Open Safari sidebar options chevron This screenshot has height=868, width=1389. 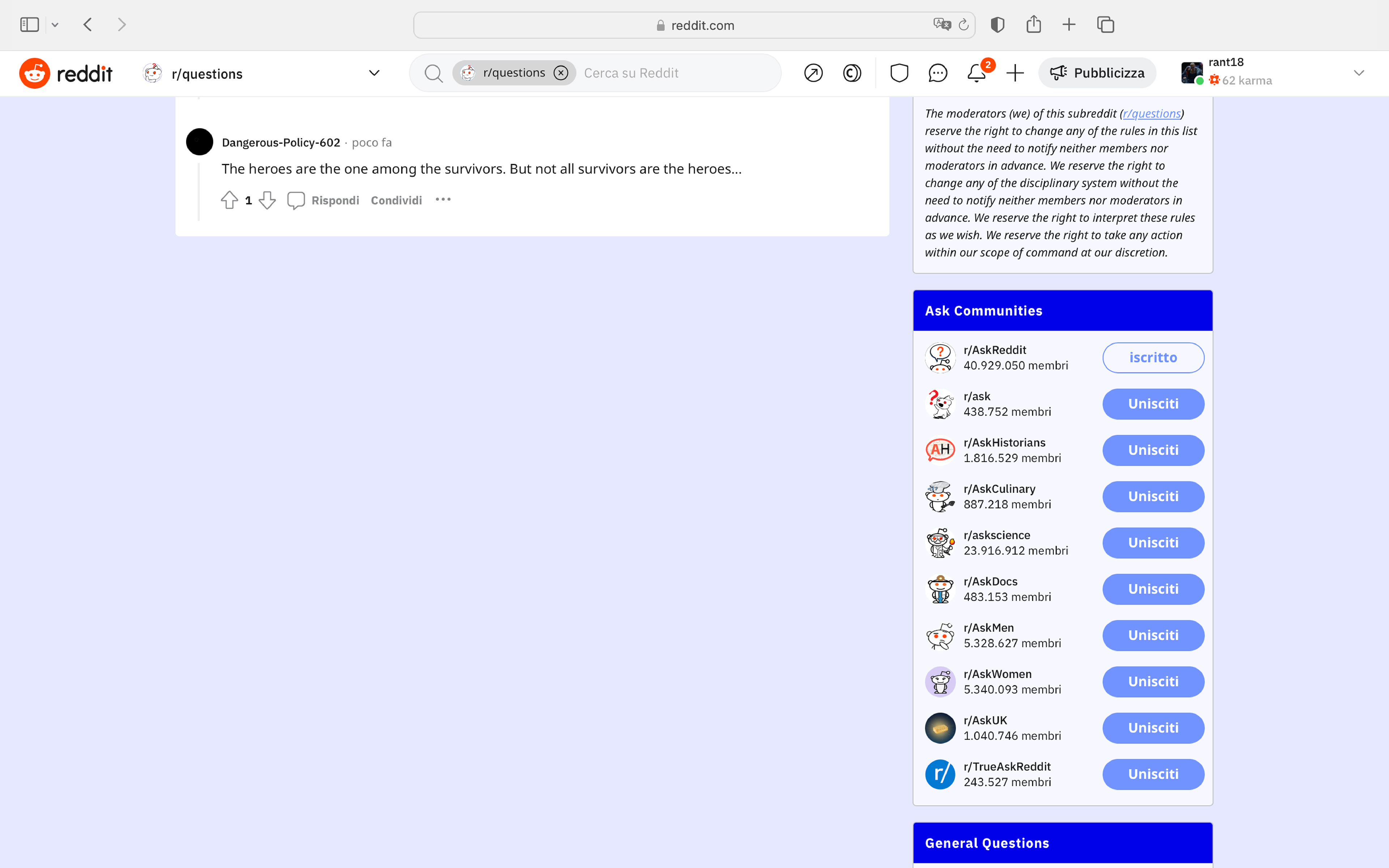(x=55, y=25)
